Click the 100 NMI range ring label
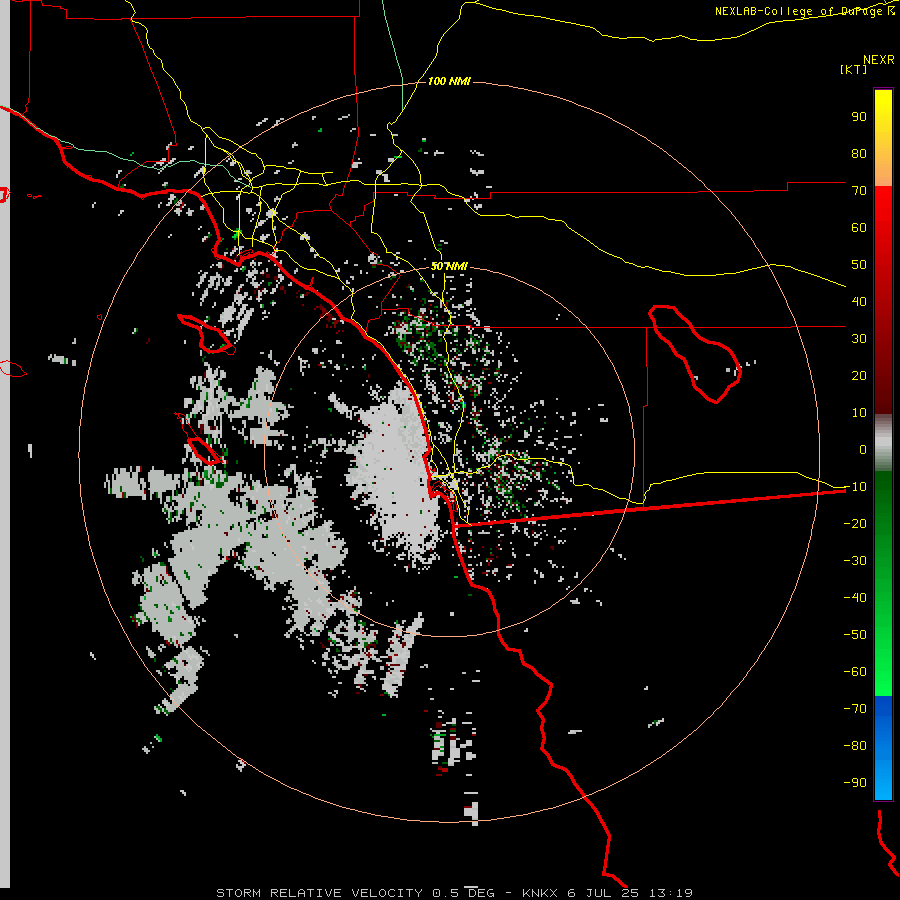 449,82
